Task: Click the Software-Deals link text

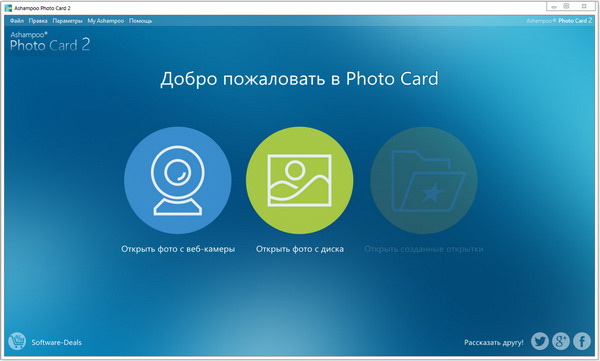Action: pos(56,342)
